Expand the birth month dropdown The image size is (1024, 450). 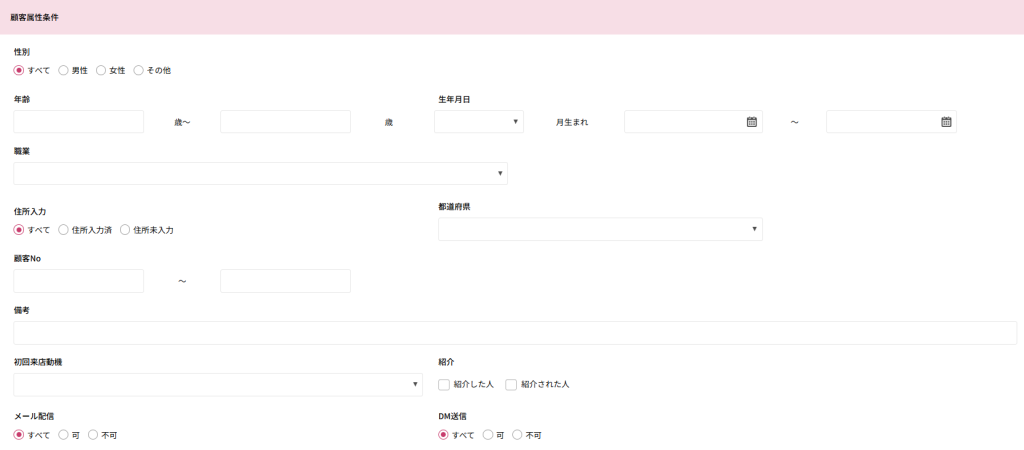coord(478,122)
